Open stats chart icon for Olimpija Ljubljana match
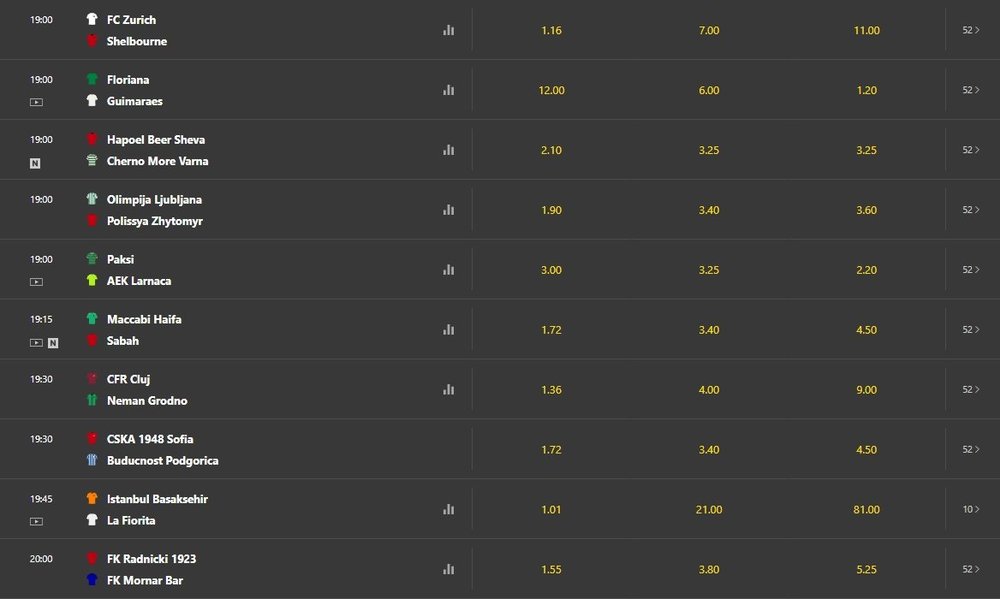Screen dimensions: 1000x599 point(448,210)
